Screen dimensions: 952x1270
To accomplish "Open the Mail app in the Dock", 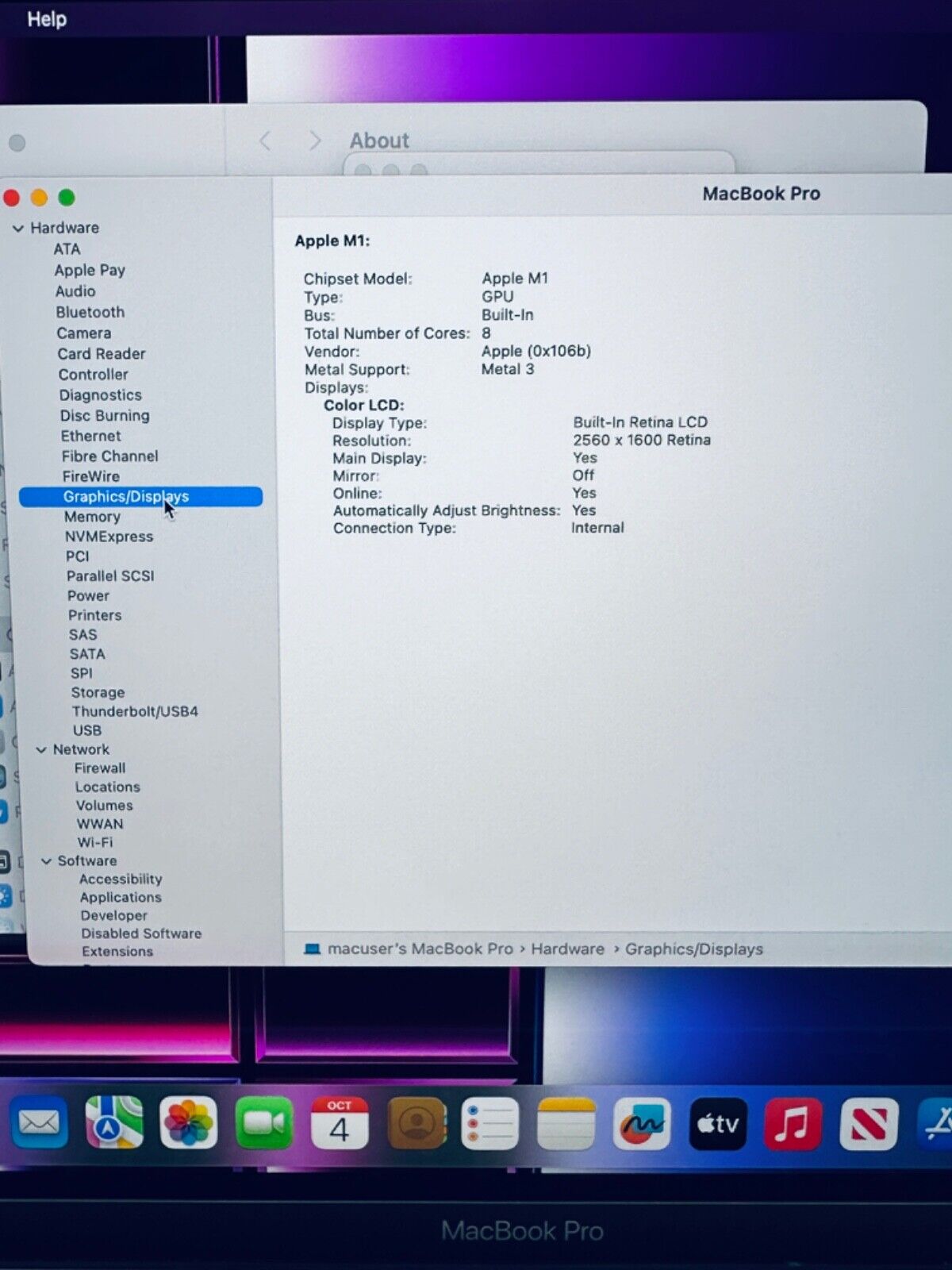I will pyautogui.click(x=38, y=1122).
